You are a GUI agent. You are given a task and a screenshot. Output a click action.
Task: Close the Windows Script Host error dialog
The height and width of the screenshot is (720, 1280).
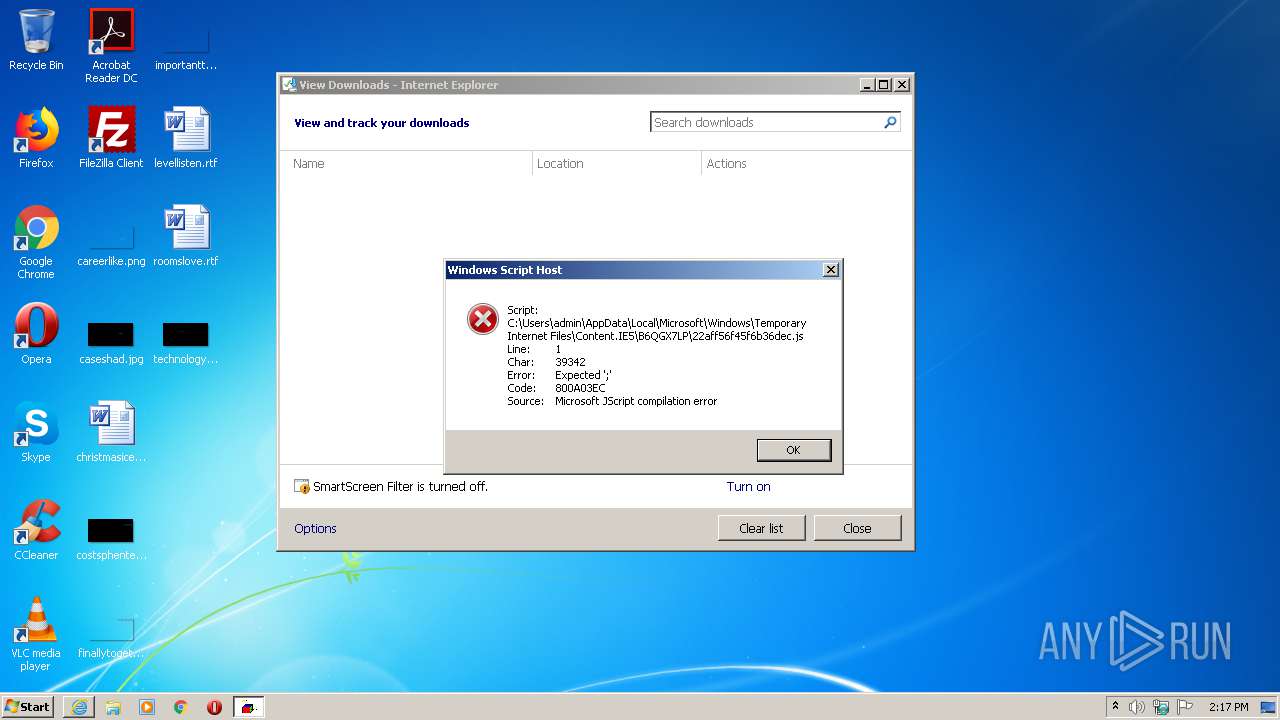pyautogui.click(x=830, y=270)
